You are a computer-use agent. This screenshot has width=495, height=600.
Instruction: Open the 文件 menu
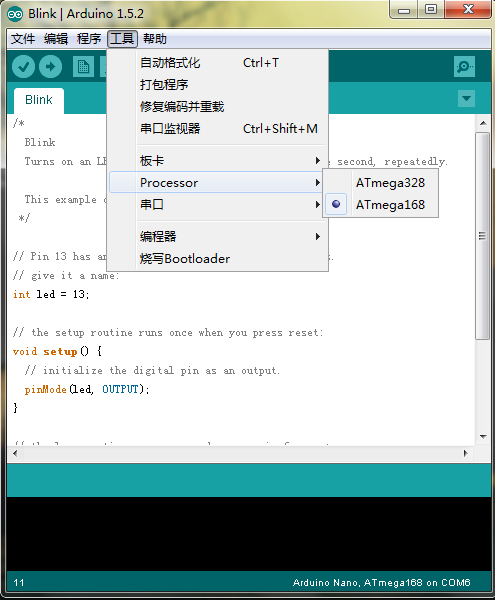[23, 39]
